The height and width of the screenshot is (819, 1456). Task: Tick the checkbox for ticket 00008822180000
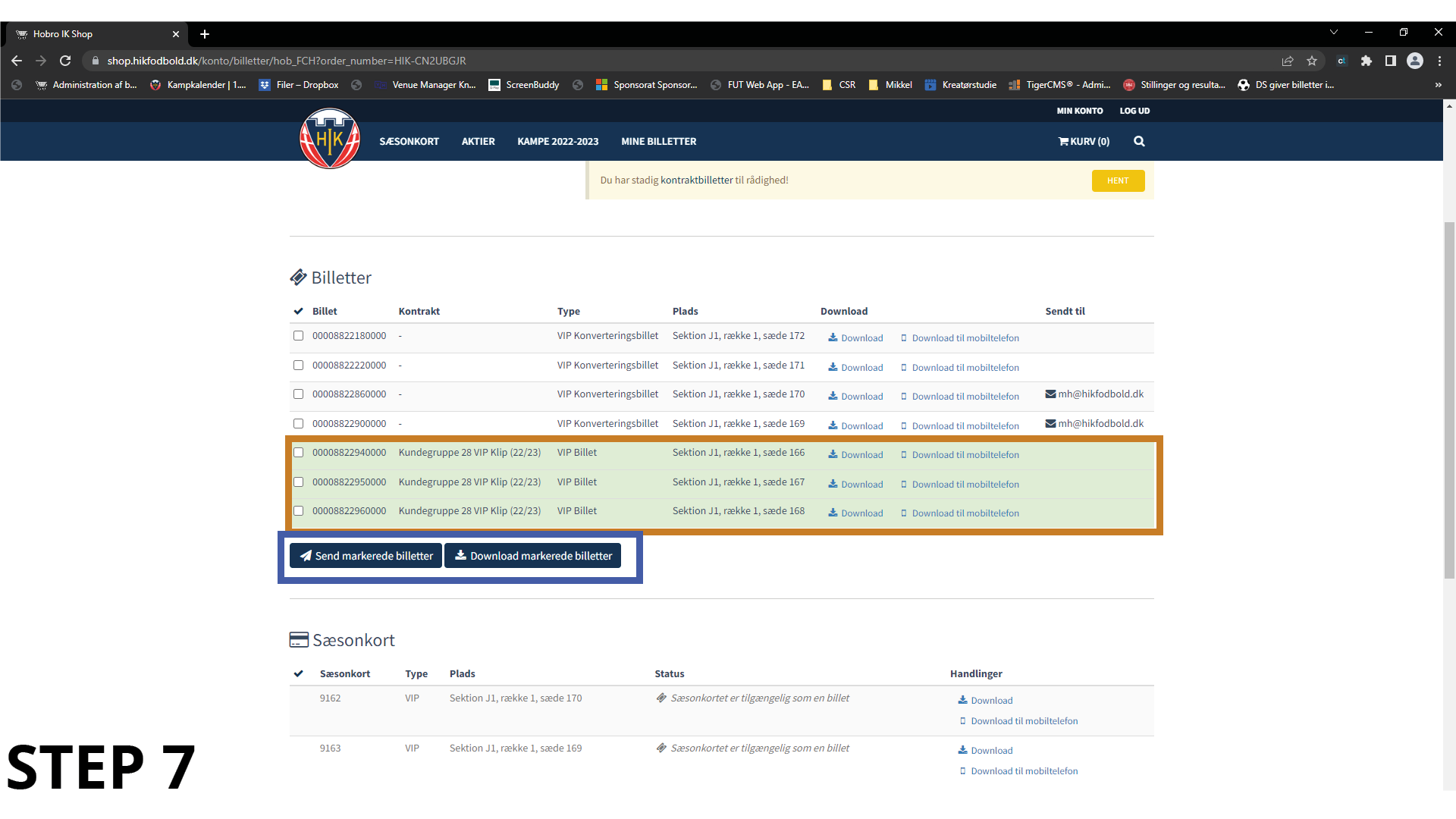pyautogui.click(x=298, y=336)
